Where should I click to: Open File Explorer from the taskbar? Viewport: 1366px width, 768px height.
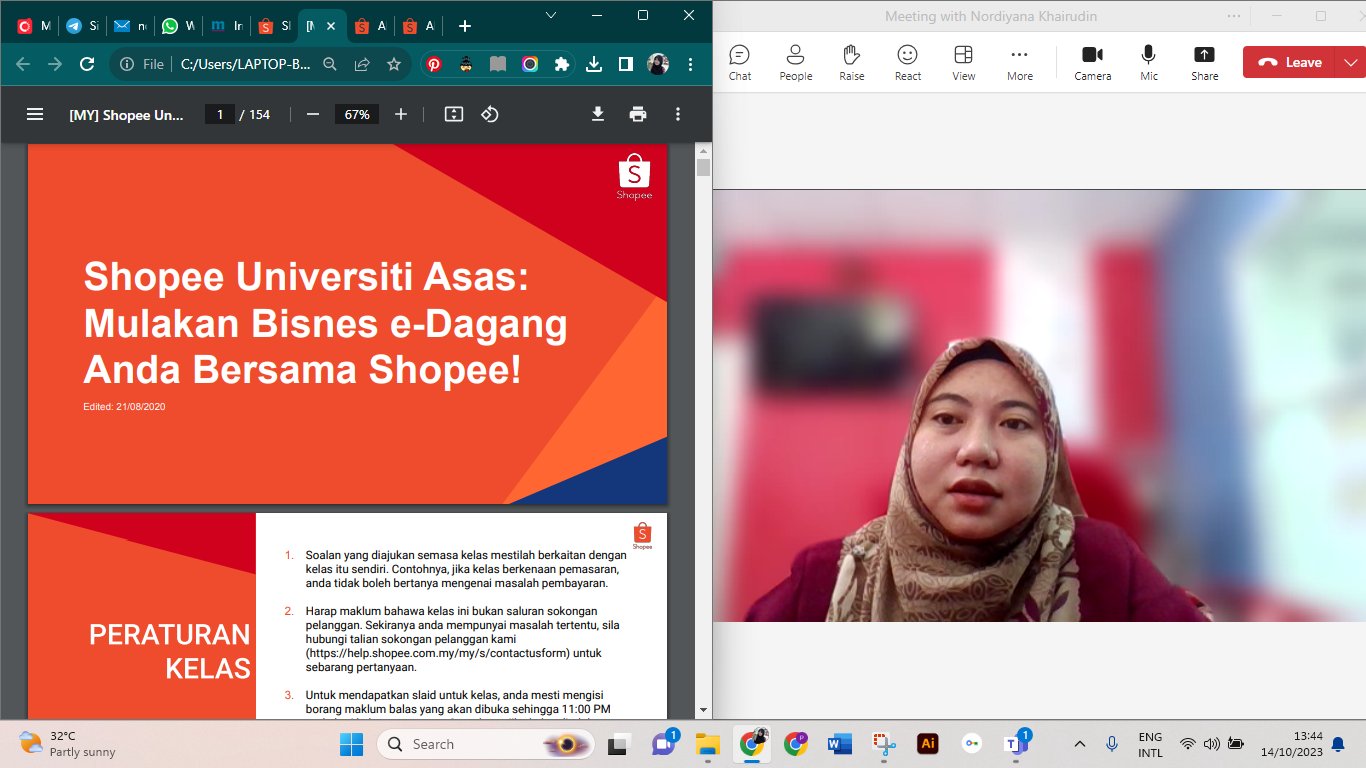[707, 744]
